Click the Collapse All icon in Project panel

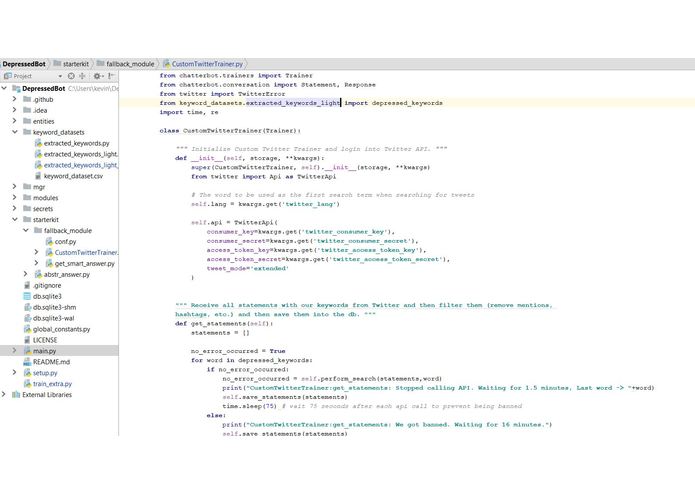coord(82,76)
